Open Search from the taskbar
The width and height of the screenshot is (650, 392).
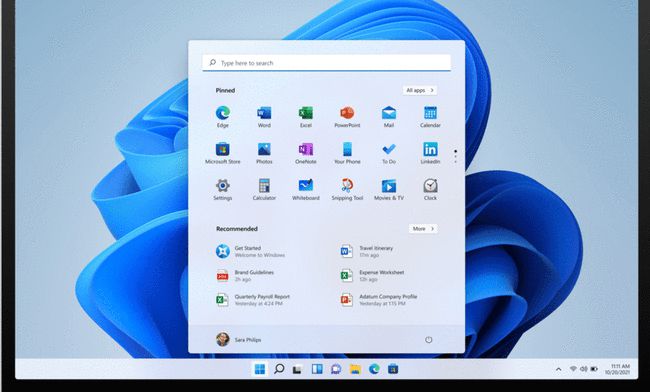coord(279,369)
